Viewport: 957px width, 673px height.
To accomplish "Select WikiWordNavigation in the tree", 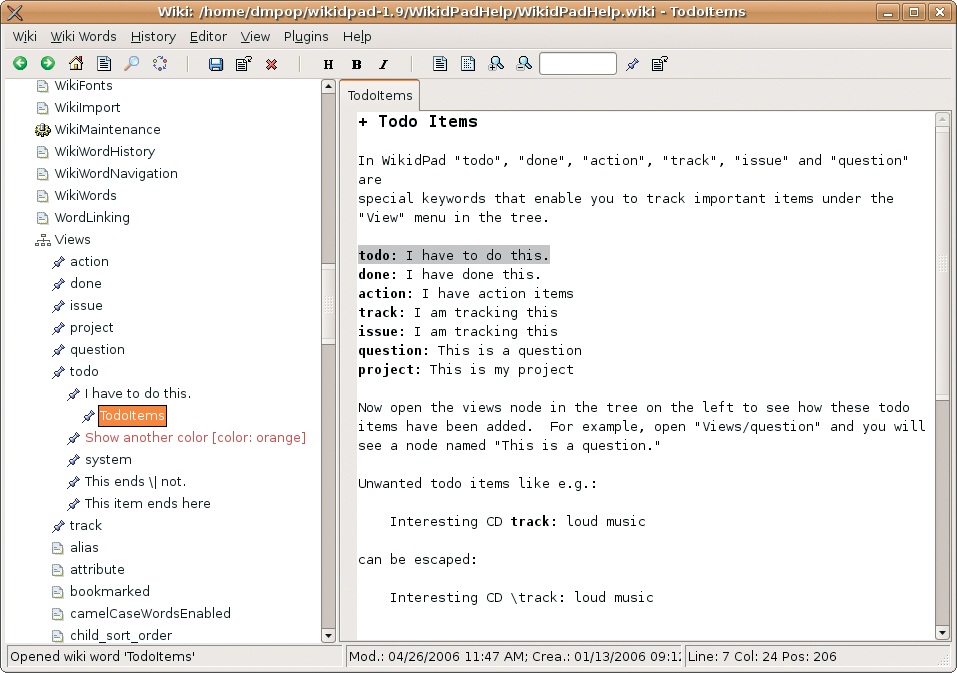I will (x=116, y=173).
